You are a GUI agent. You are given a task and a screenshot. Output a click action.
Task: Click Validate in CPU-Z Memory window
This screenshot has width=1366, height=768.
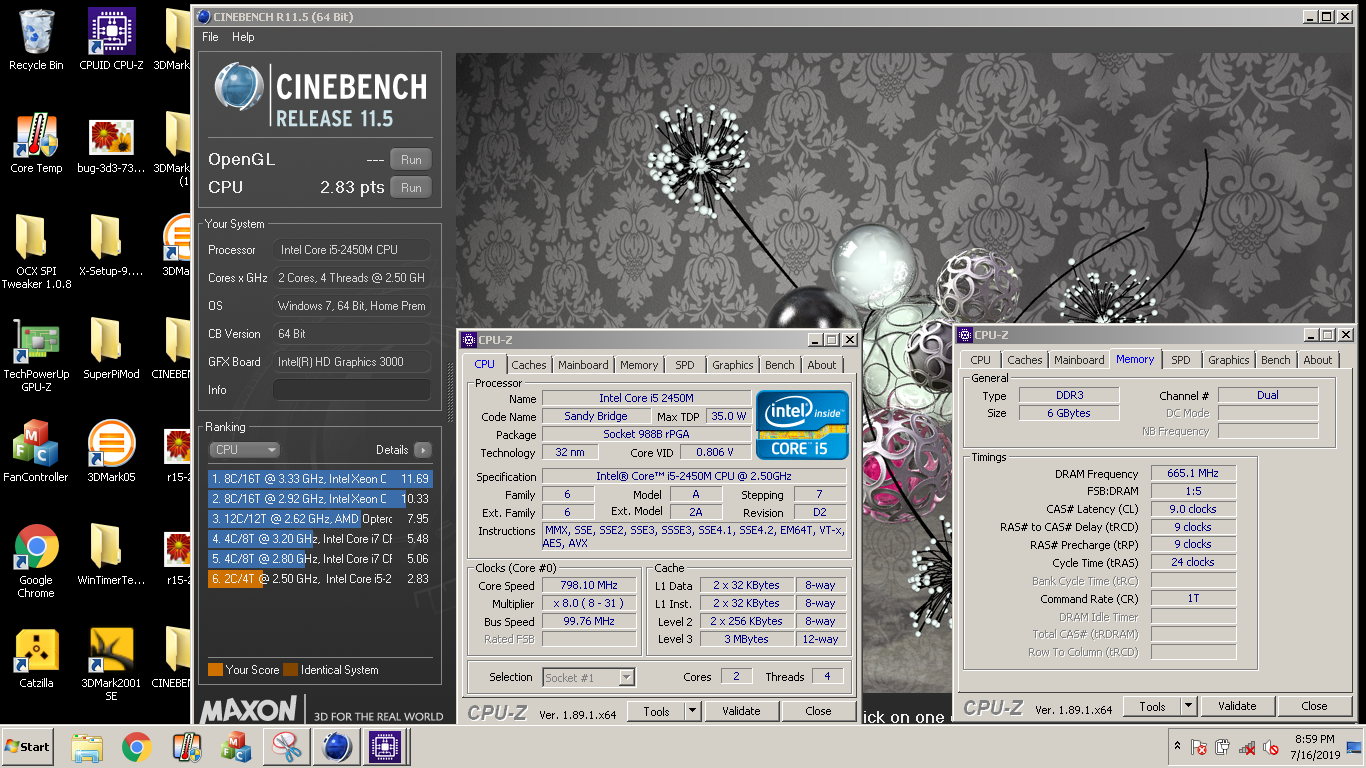(x=1237, y=706)
